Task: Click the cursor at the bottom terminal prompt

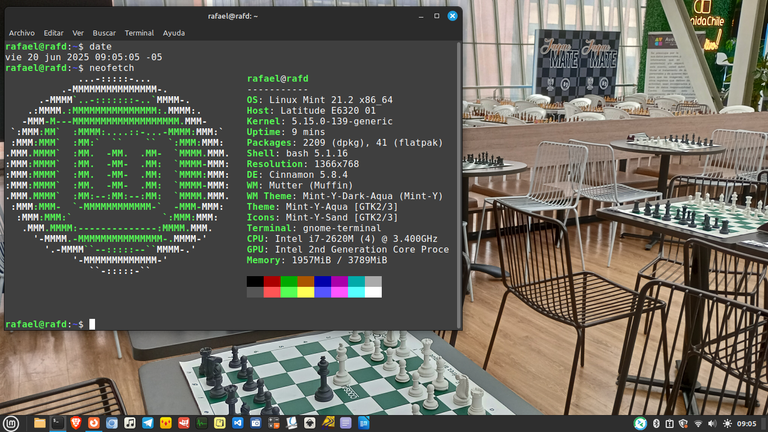Action: (x=92, y=324)
